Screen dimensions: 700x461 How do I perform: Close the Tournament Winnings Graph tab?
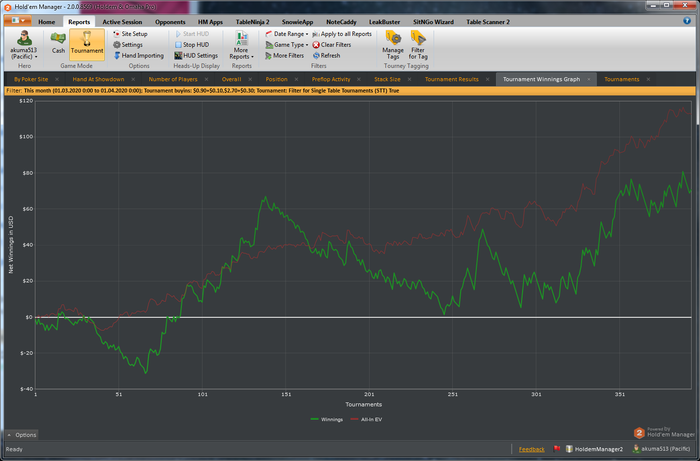(x=589, y=79)
